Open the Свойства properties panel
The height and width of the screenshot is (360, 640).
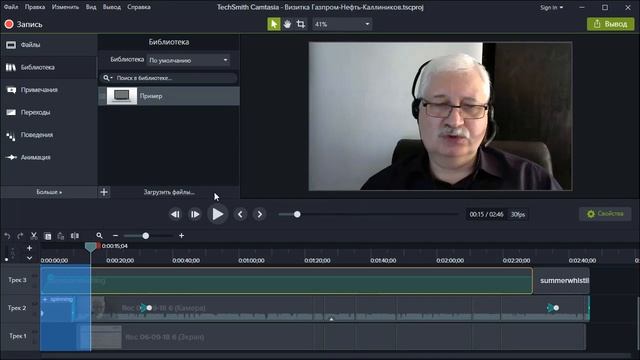click(x=605, y=213)
